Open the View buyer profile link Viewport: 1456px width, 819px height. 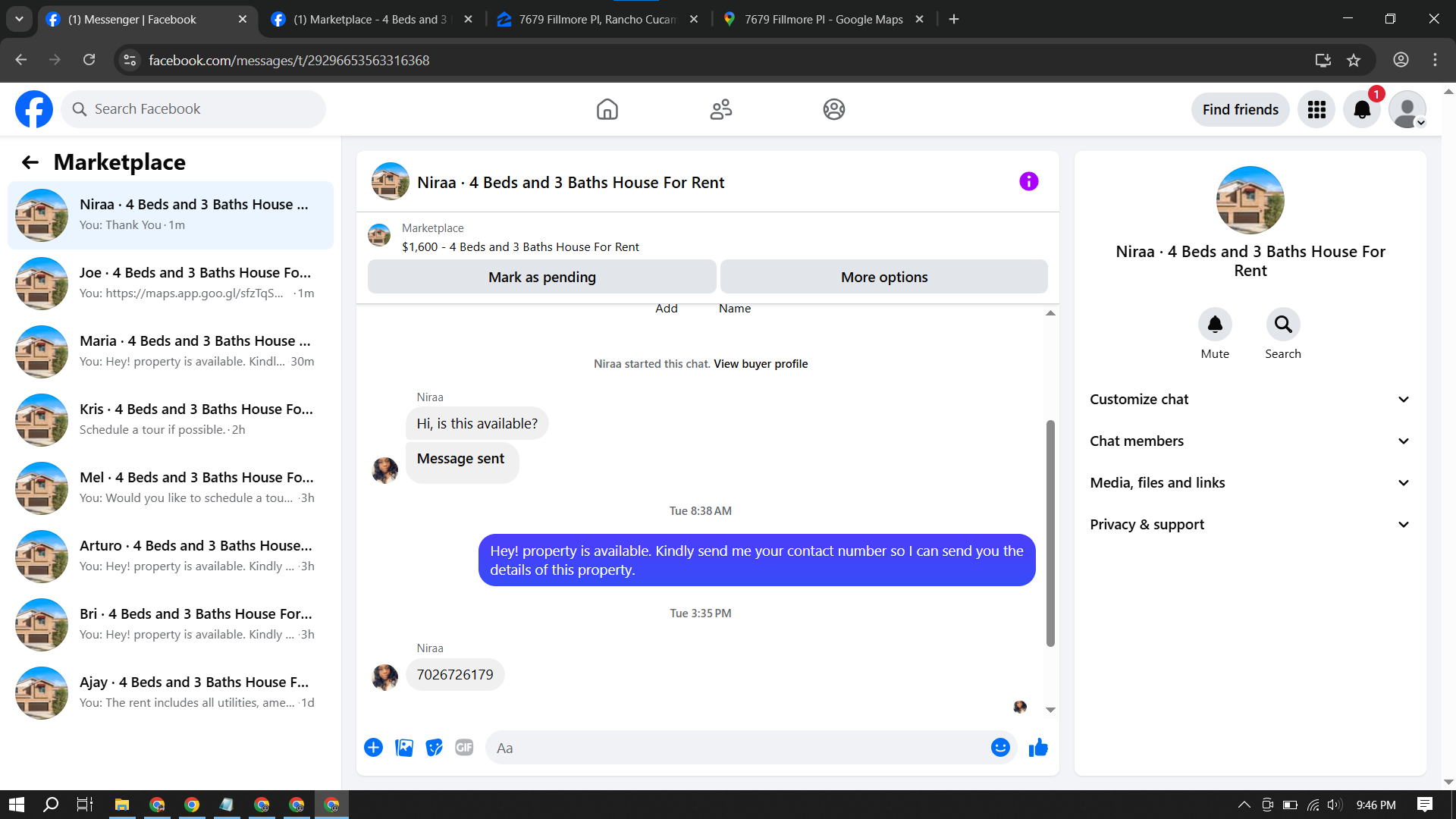tap(761, 364)
